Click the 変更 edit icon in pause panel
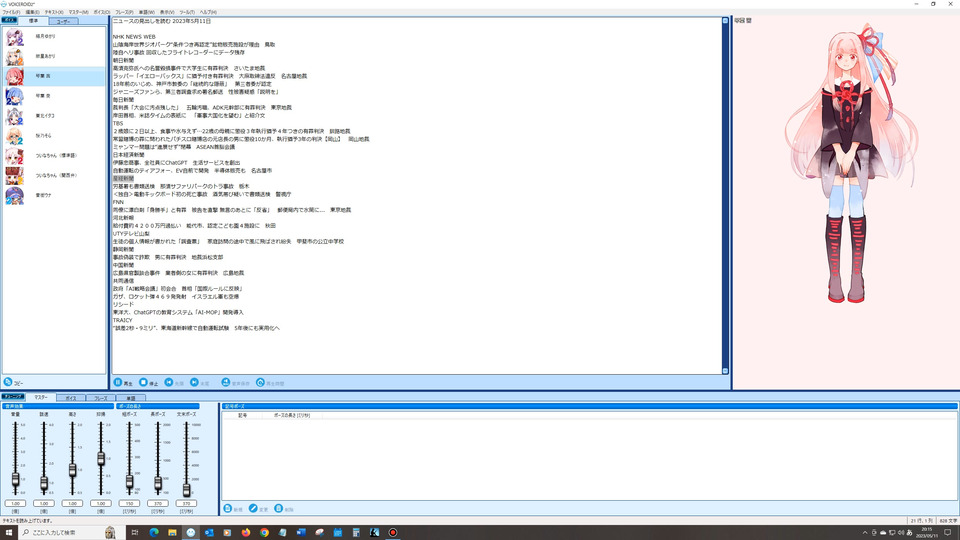This screenshot has width=960, height=540. point(253,509)
